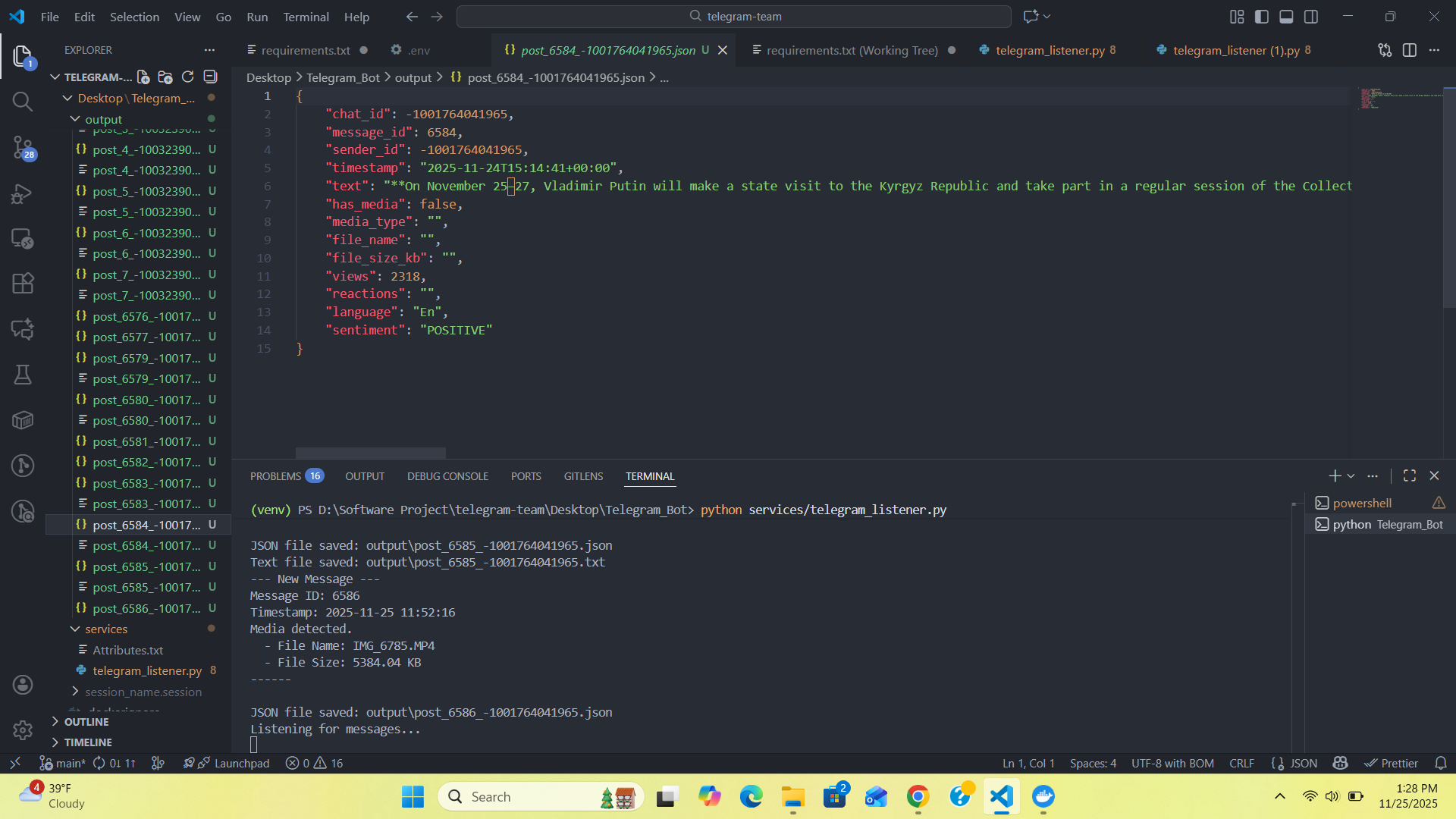Image resolution: width=1456 pixels, height=819 pixels.
Task: Collapse all folders in explorer
Action: (x=211, y=77)
